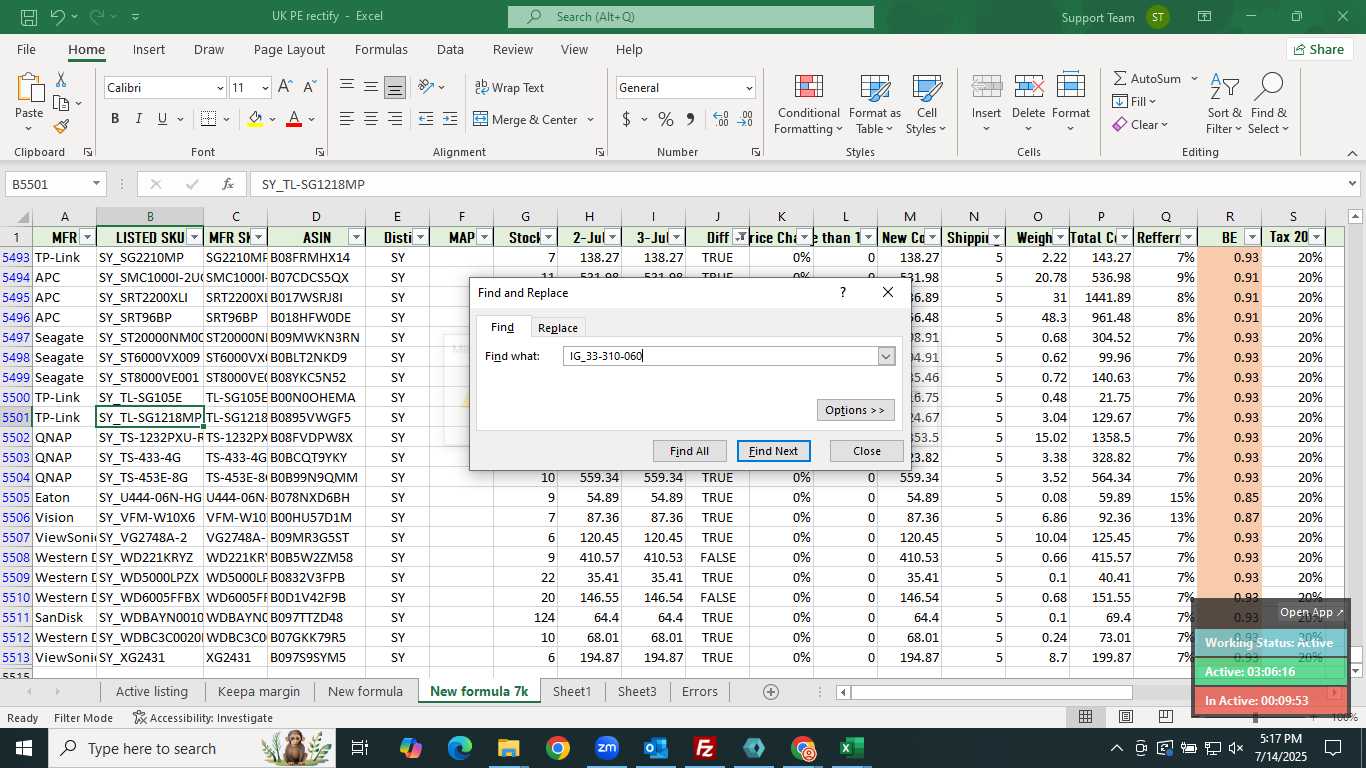Click the Increase Font Size icon
The width and height of the screenshot is (1366, 768).
[x=285, y=87]
